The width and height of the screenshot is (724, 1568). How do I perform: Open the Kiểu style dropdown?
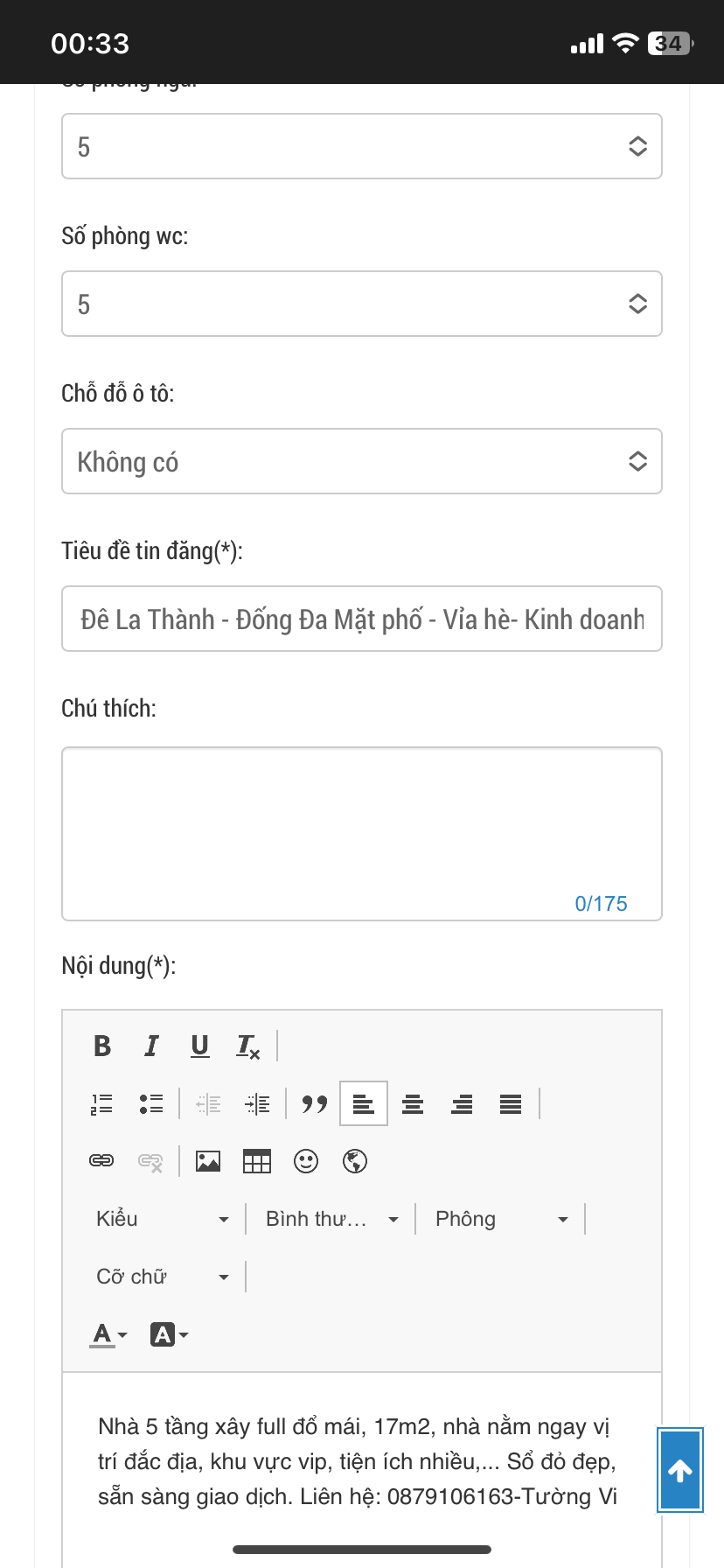click(163, 1219)
